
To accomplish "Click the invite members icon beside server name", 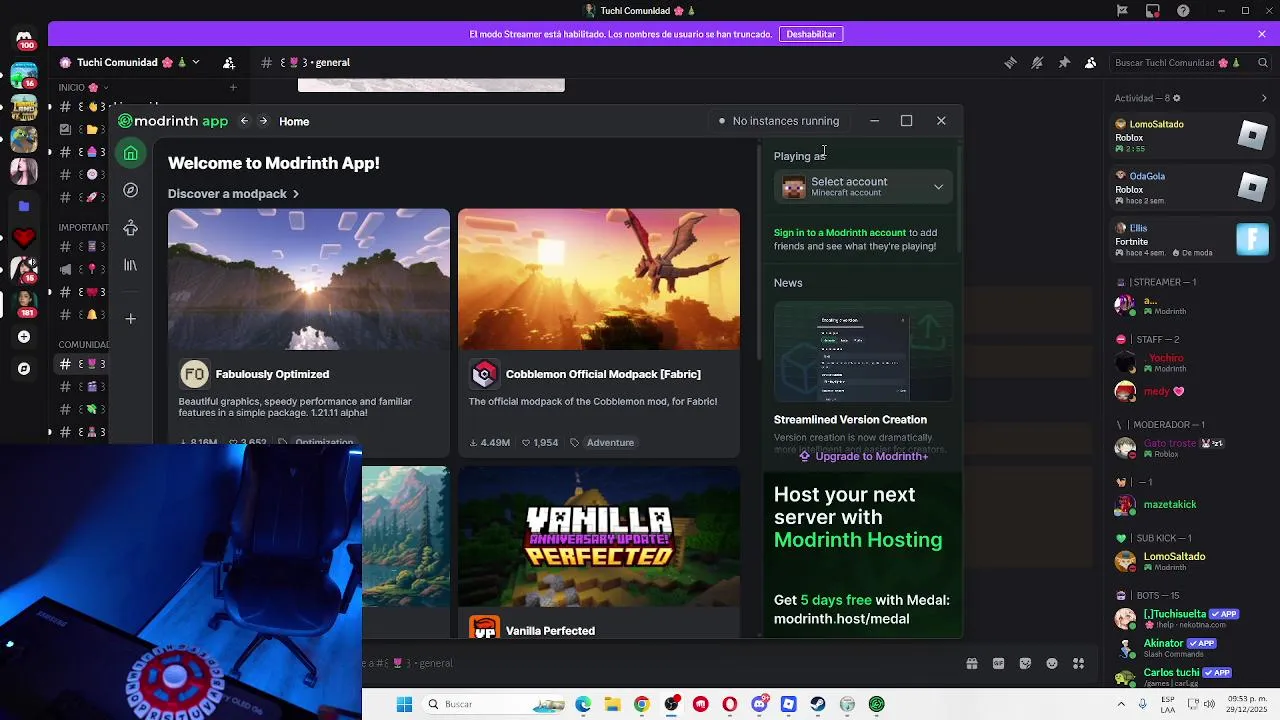I will [x=229, y=62].
